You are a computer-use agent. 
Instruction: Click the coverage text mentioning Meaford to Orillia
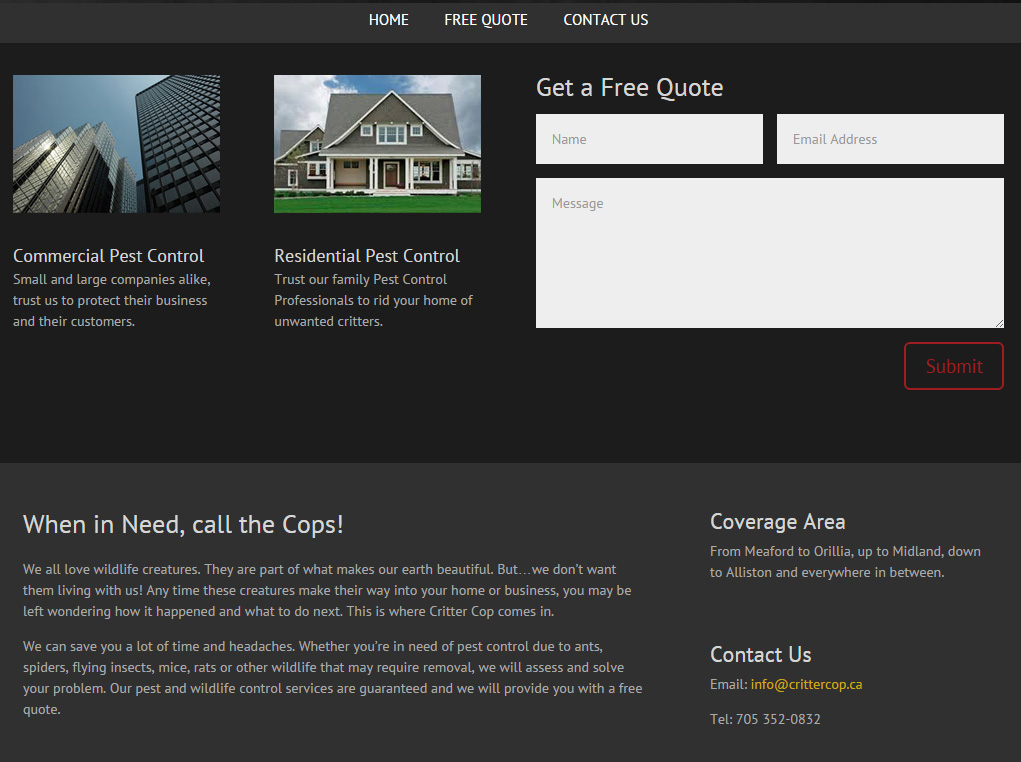(x=845, y=562)
